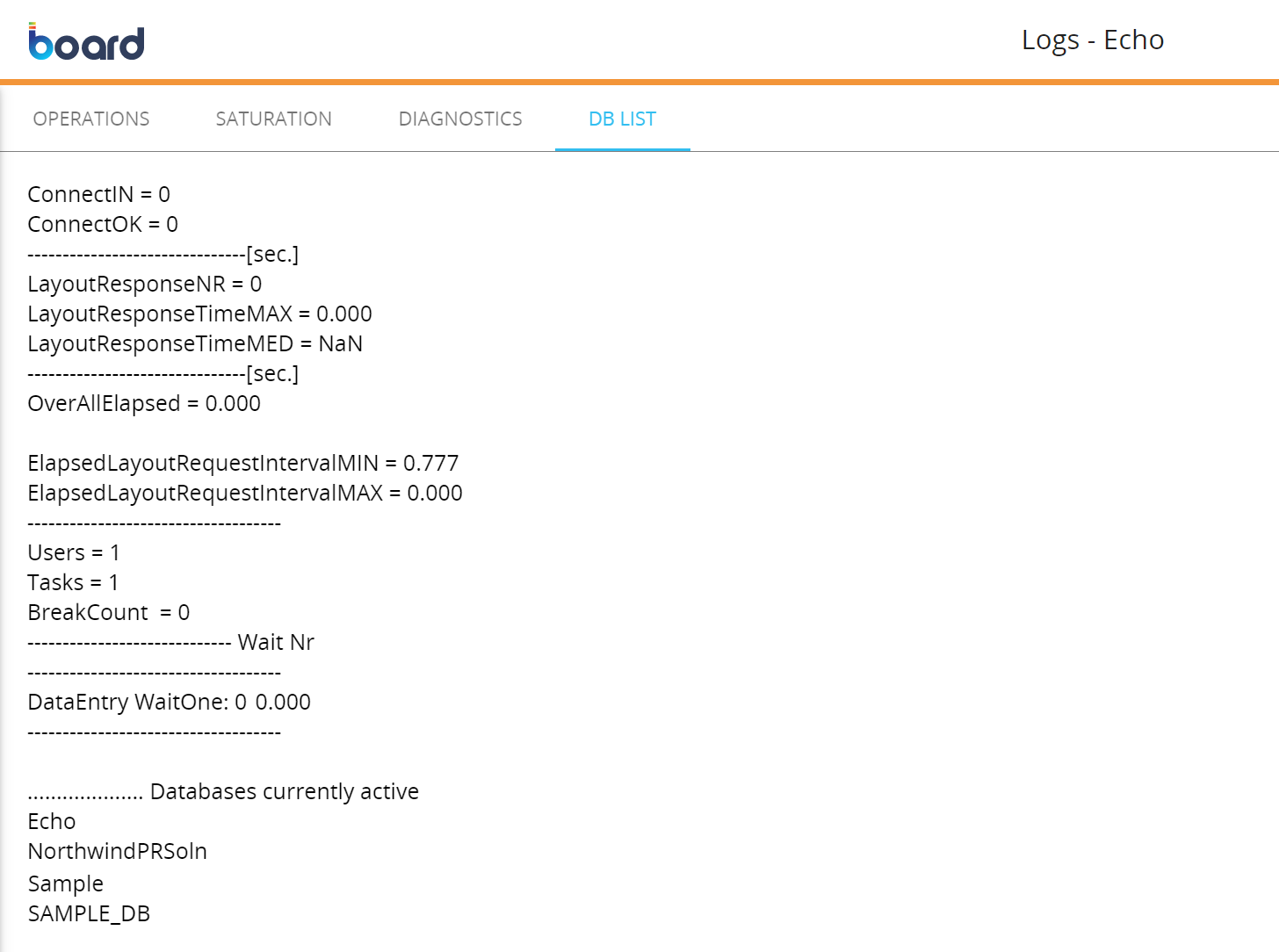
Task: Select the Echo database entry
Action: pos(52,821)
